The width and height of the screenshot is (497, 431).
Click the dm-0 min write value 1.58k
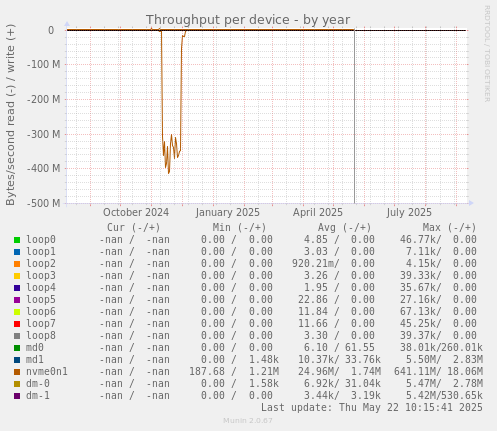264,384
